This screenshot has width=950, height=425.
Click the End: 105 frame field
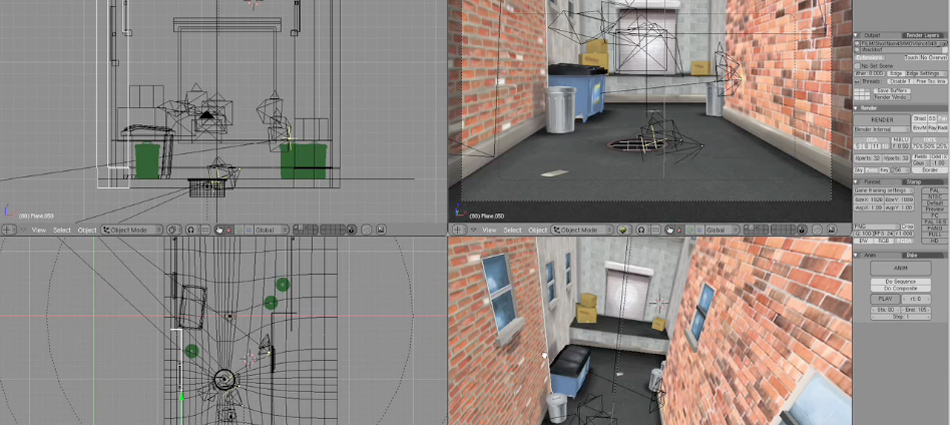tap(915, 310)
